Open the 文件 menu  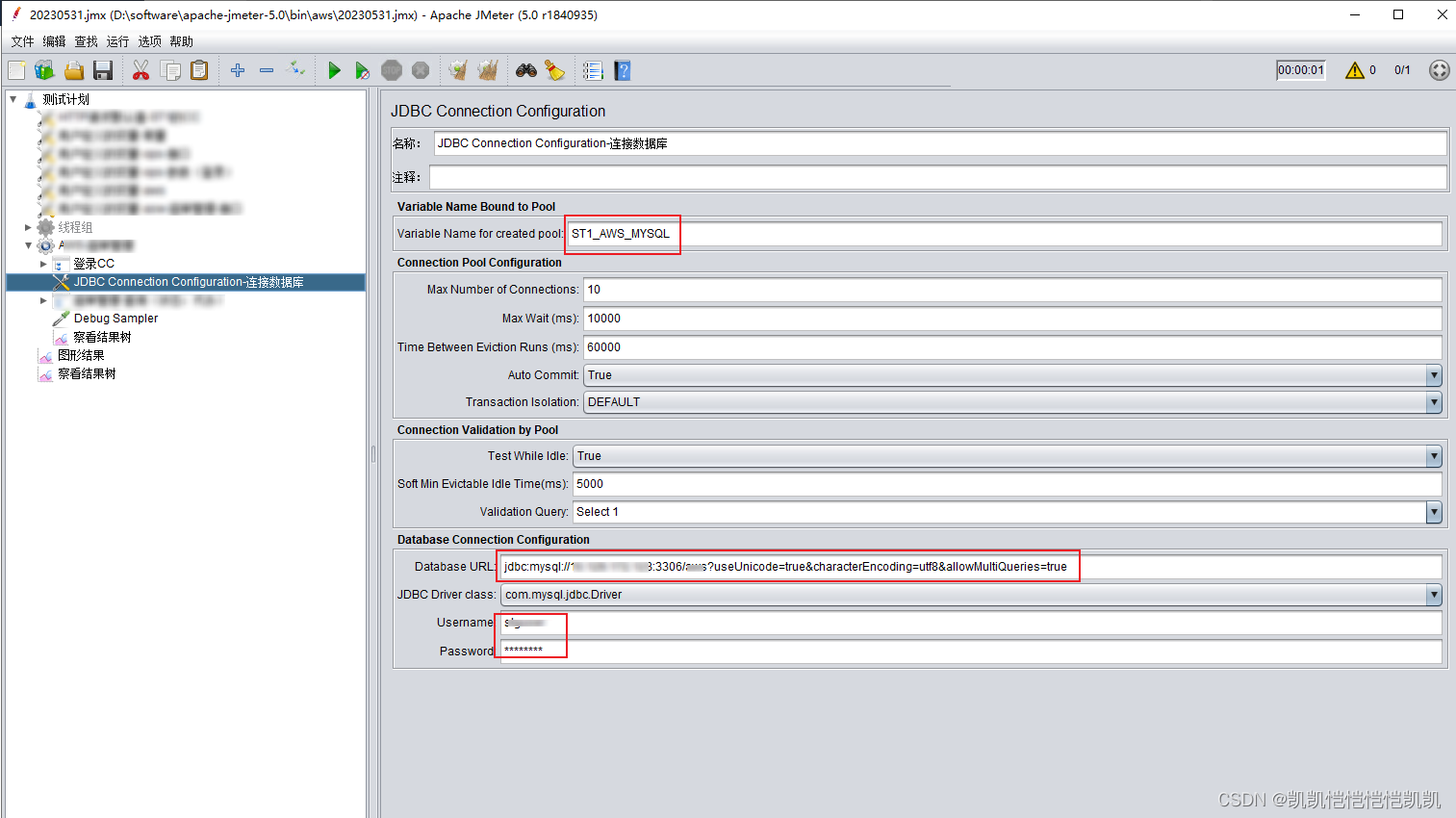click(22, 41)
